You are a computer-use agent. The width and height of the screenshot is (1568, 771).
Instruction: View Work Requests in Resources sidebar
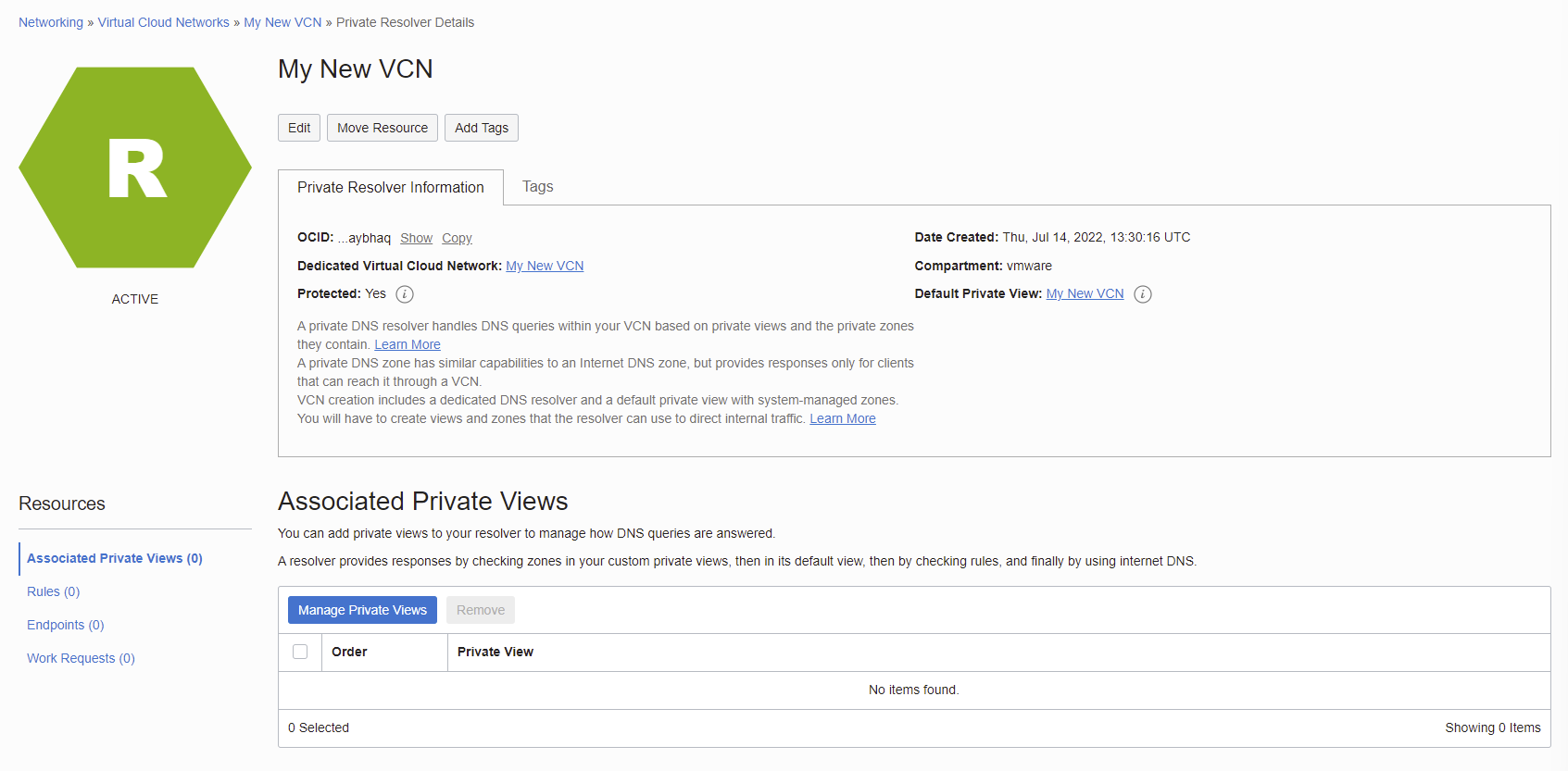[x=81, y=658]
